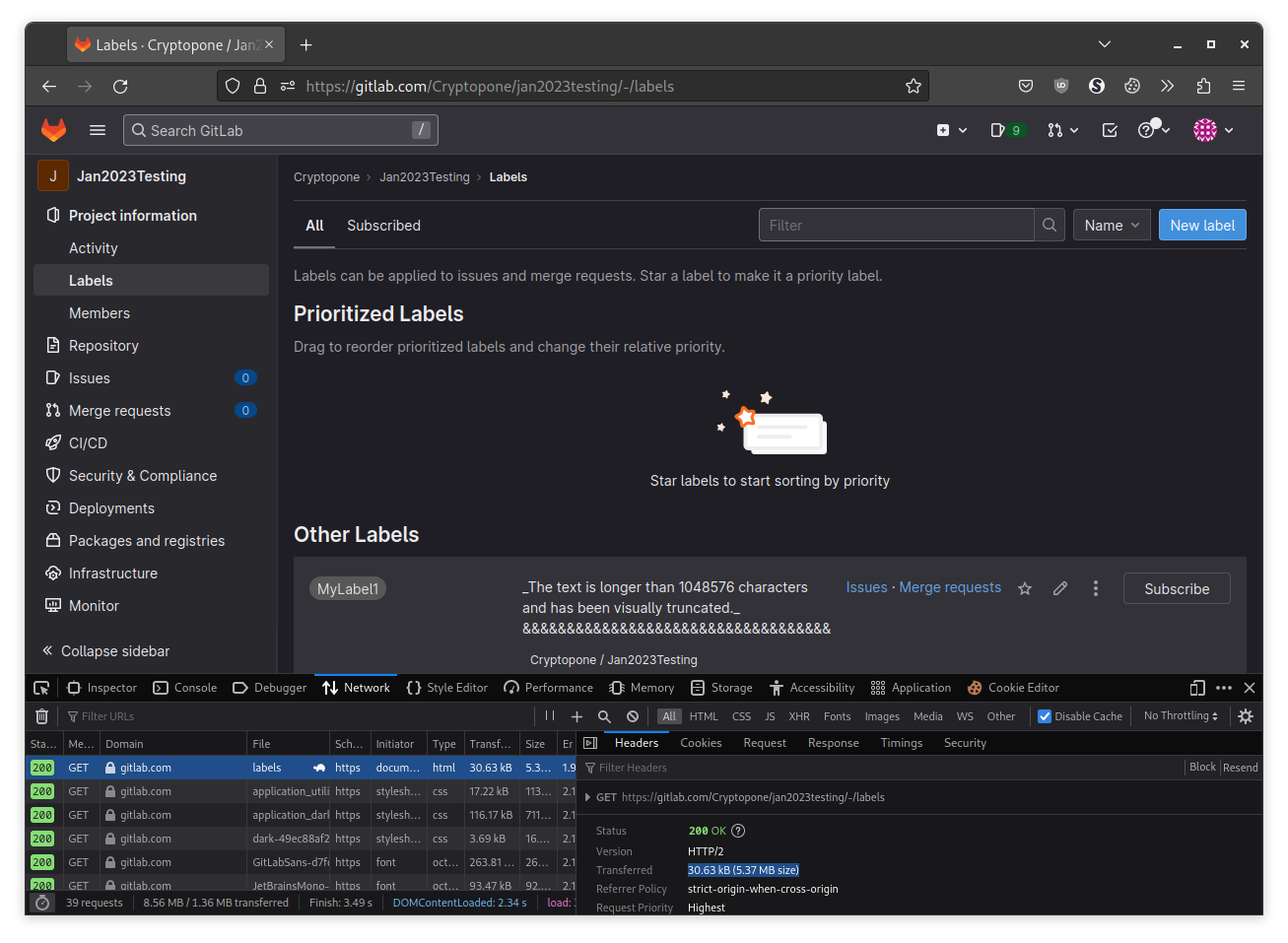Open the to-do list checkmark icon
The width and height of the screenshot is (1288, 943).
click(x=1110, y=130)
